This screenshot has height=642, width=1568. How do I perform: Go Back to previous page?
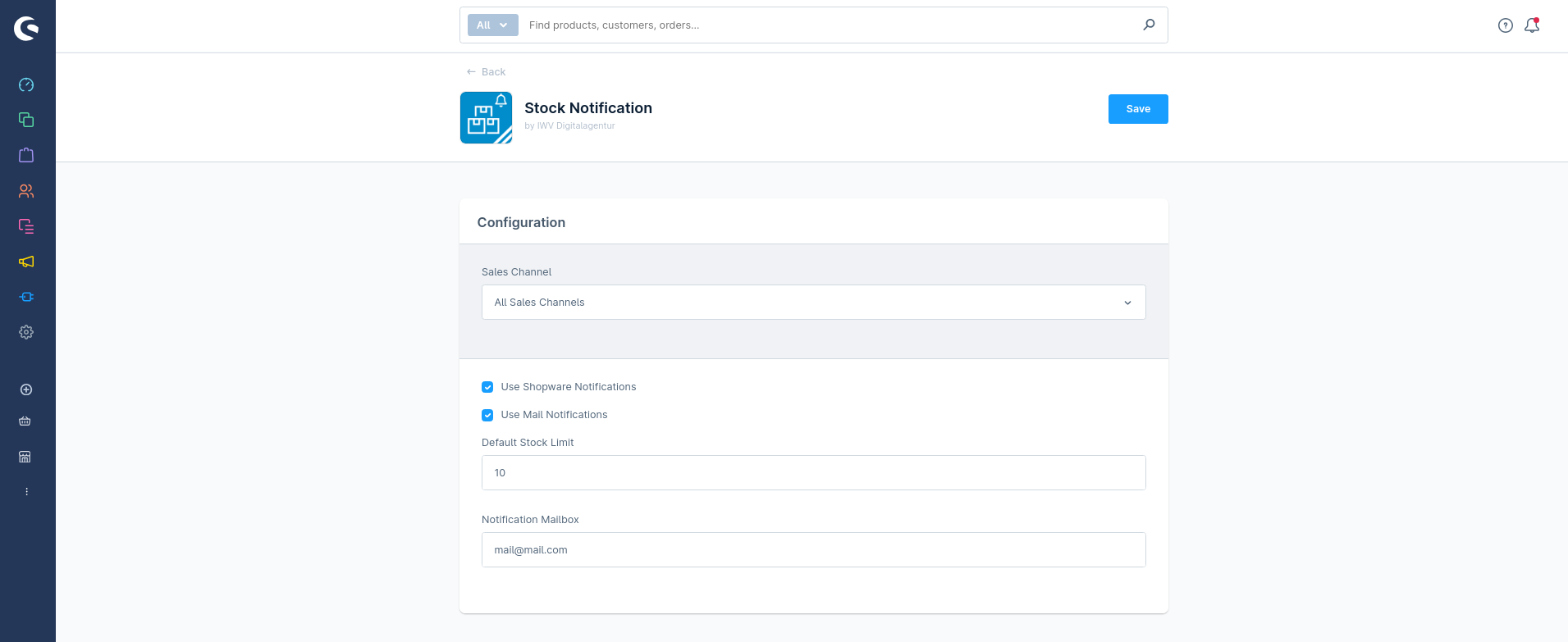tap(486, 72)
